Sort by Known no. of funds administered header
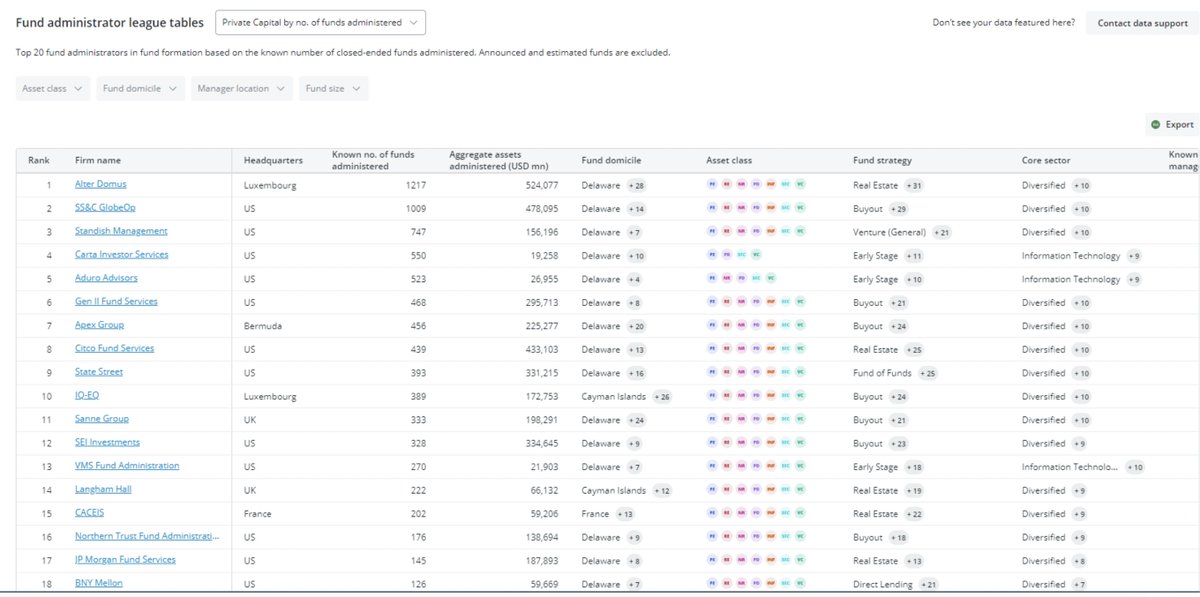The image size is (1200, 597). click(373, 160)
